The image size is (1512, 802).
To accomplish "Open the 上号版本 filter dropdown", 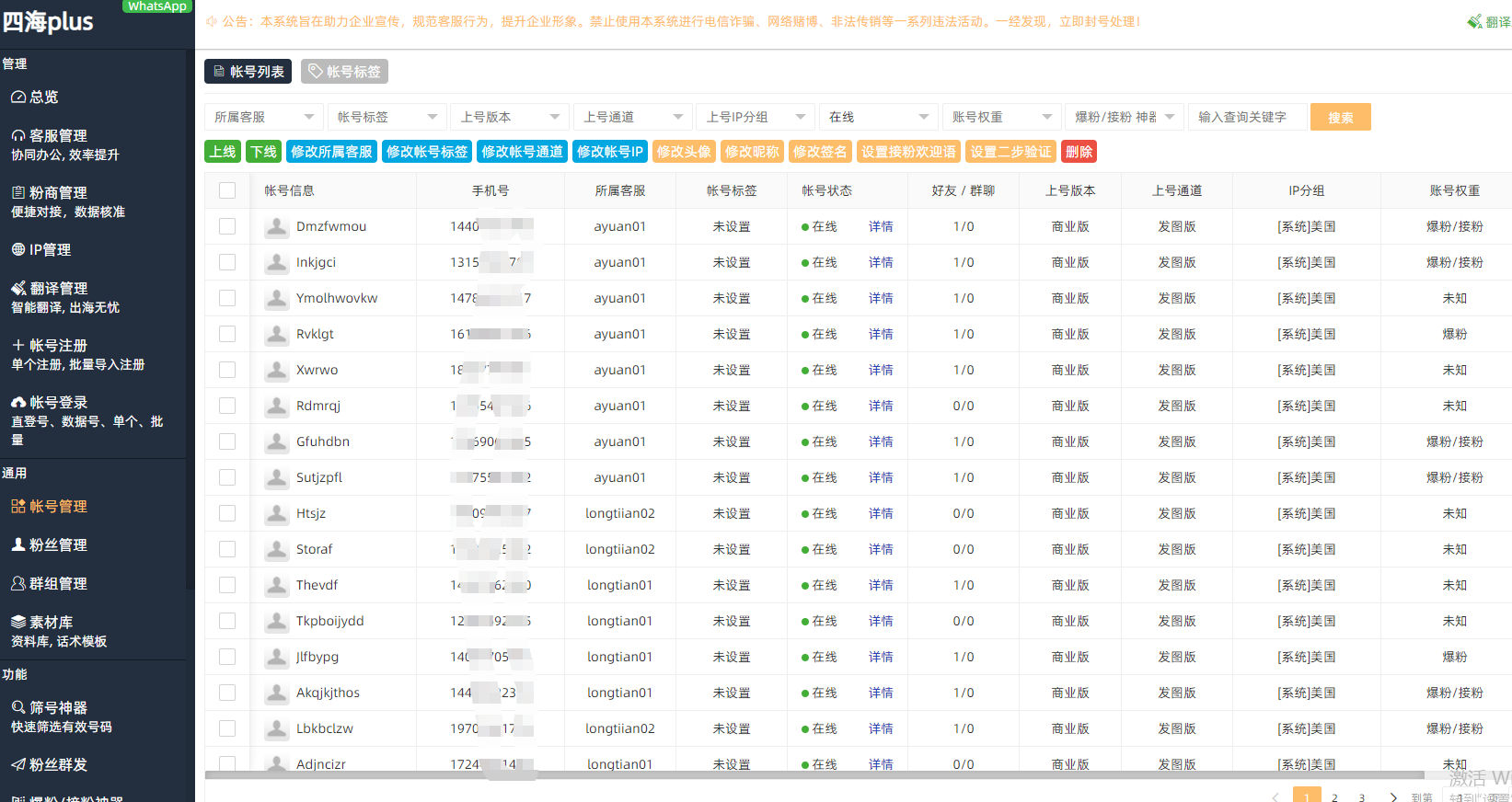I will tap(510, 117).
